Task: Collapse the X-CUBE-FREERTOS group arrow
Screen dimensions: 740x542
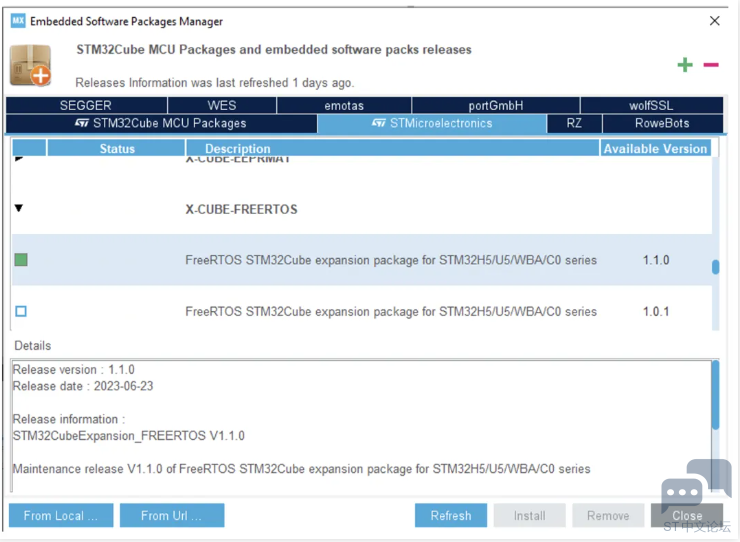Action: (x=19, y=208)
